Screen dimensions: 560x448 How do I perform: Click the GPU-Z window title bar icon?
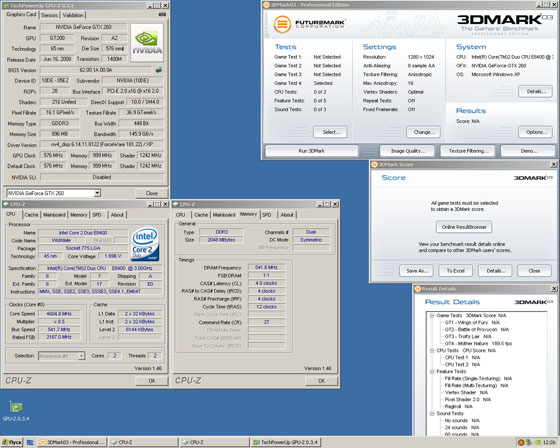[x=6, y=6]
